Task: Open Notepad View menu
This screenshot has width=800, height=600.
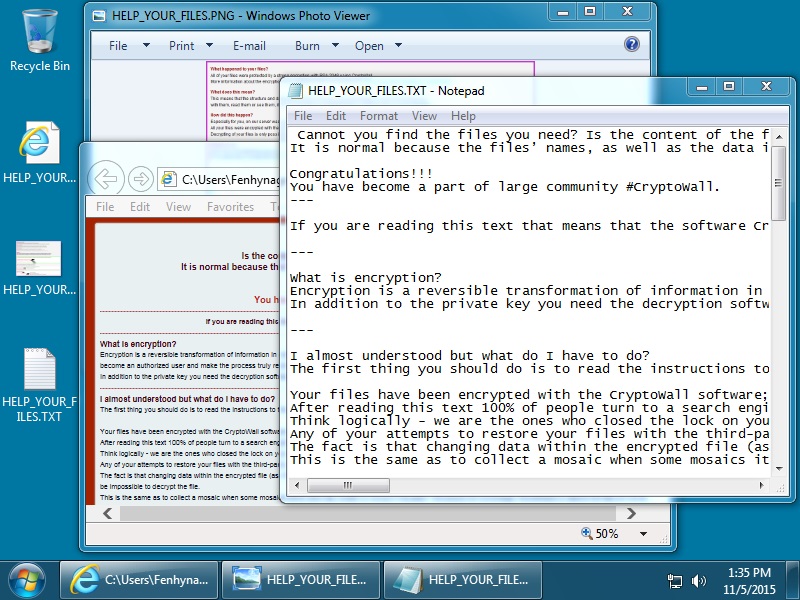Action: (x=424, y=116)
